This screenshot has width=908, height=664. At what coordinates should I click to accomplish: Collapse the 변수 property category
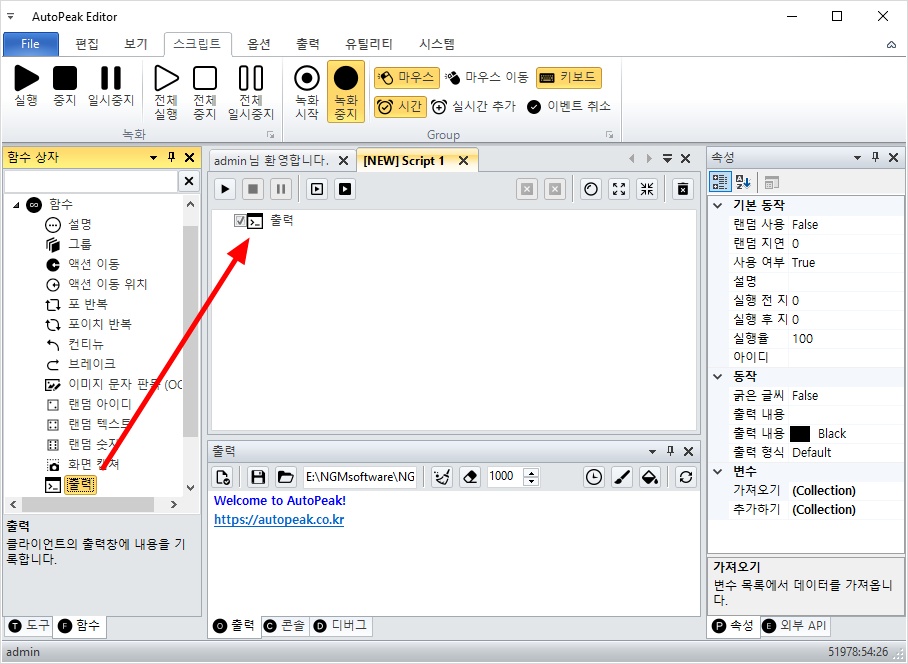tap(718, 472)
